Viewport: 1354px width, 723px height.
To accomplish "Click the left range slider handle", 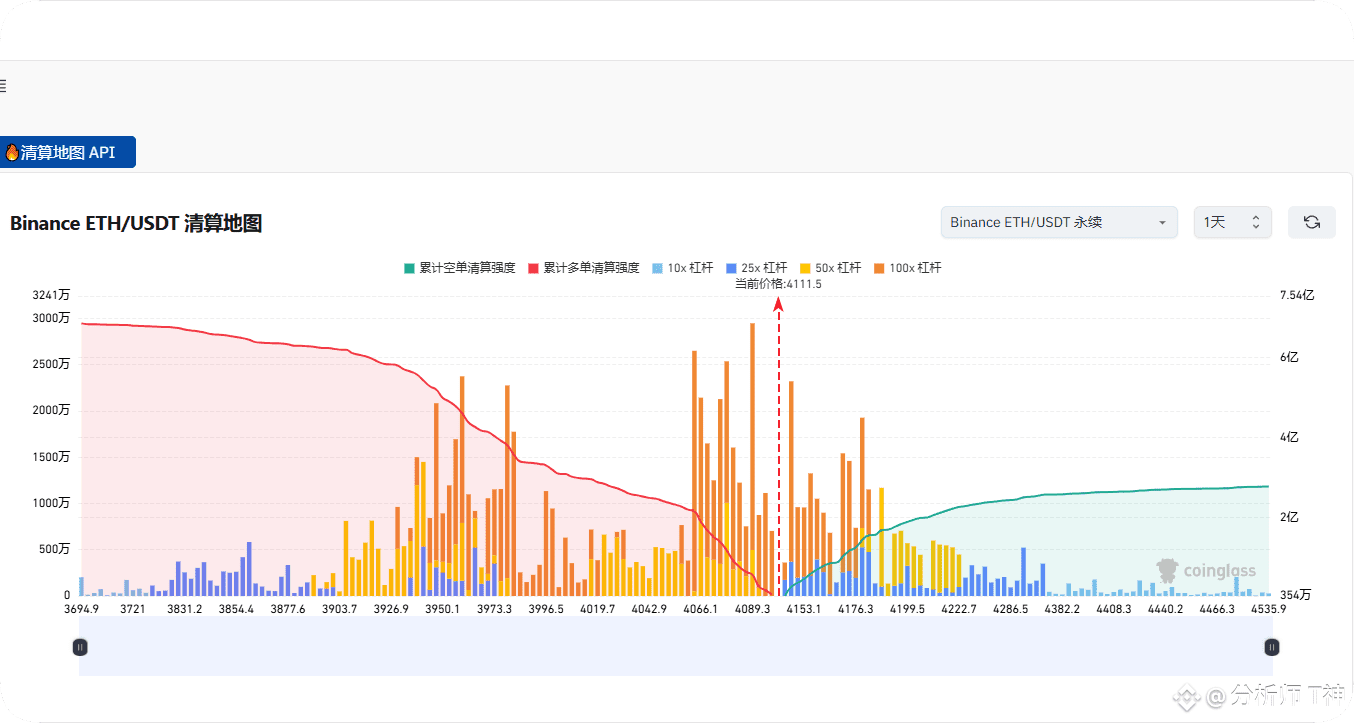I will point(80,647).
